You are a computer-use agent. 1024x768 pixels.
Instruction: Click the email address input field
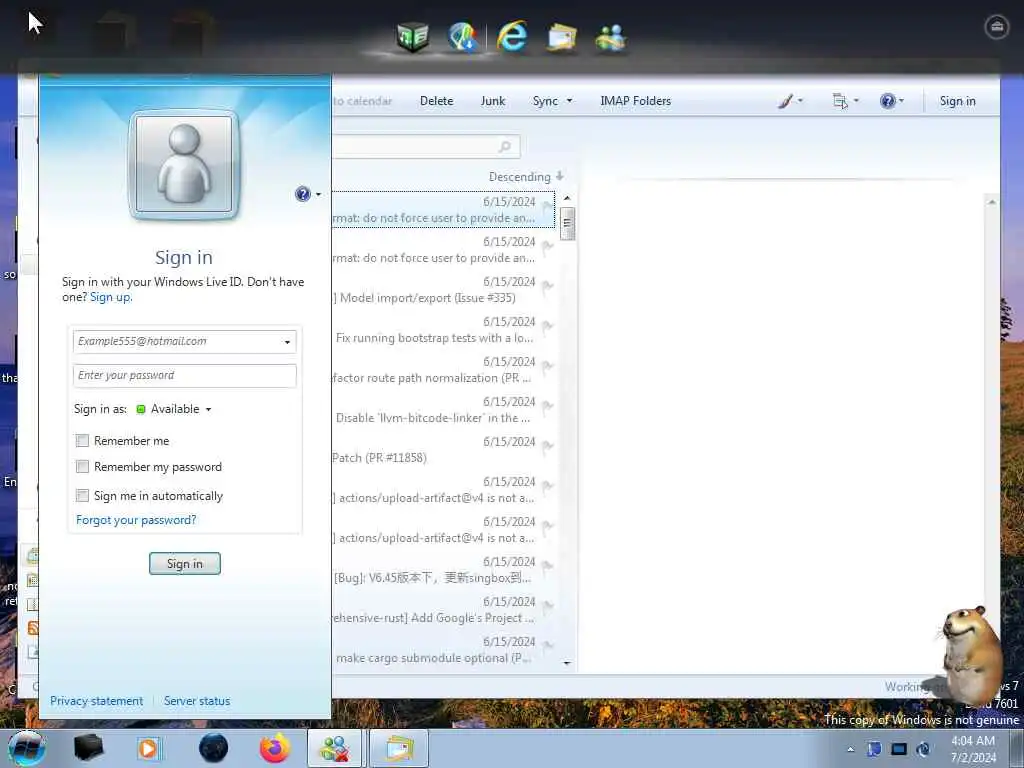coord(185,342)
